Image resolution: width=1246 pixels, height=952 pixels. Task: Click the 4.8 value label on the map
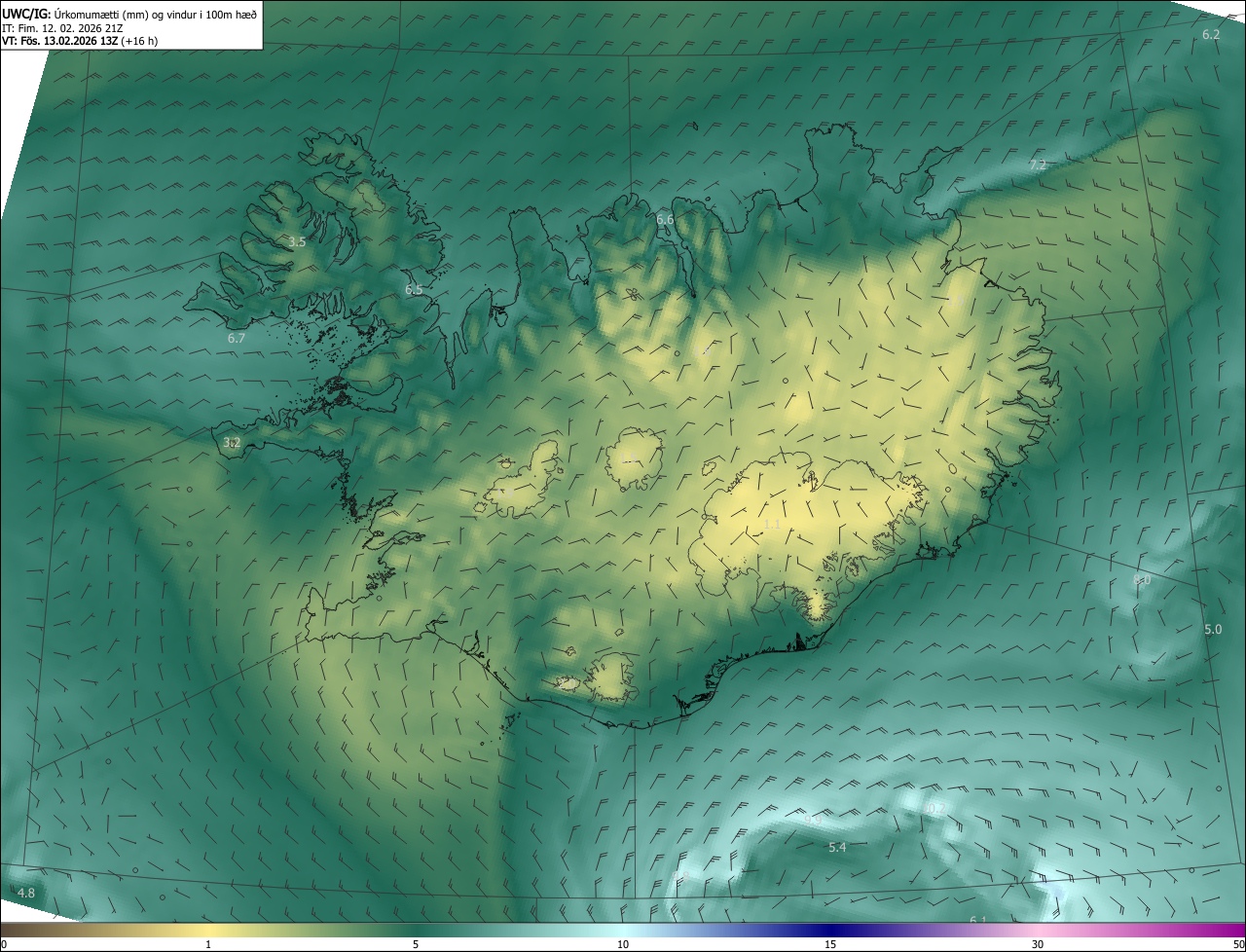click(26, 894)
